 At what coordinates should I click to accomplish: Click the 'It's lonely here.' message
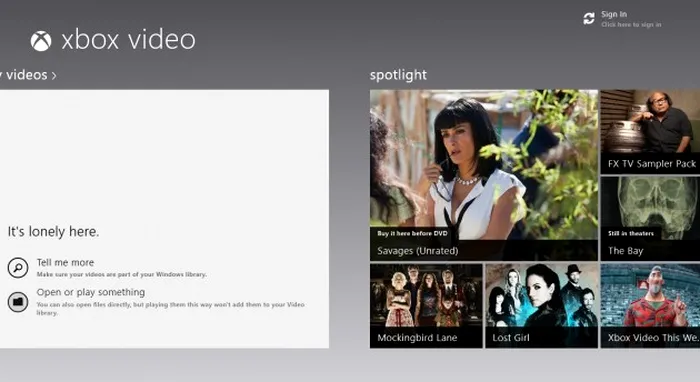[53, 232]
